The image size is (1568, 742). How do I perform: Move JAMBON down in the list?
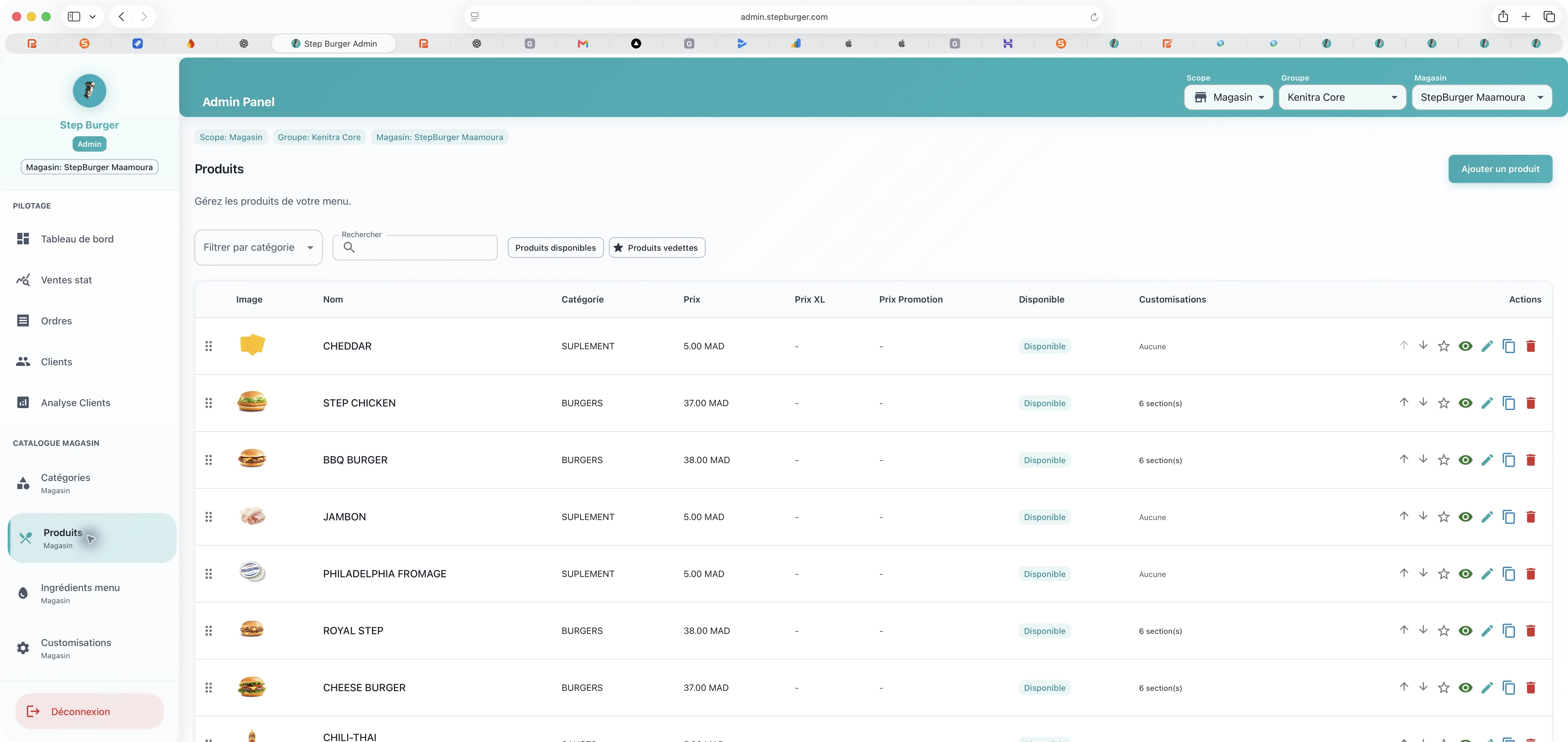(1423, 516)
